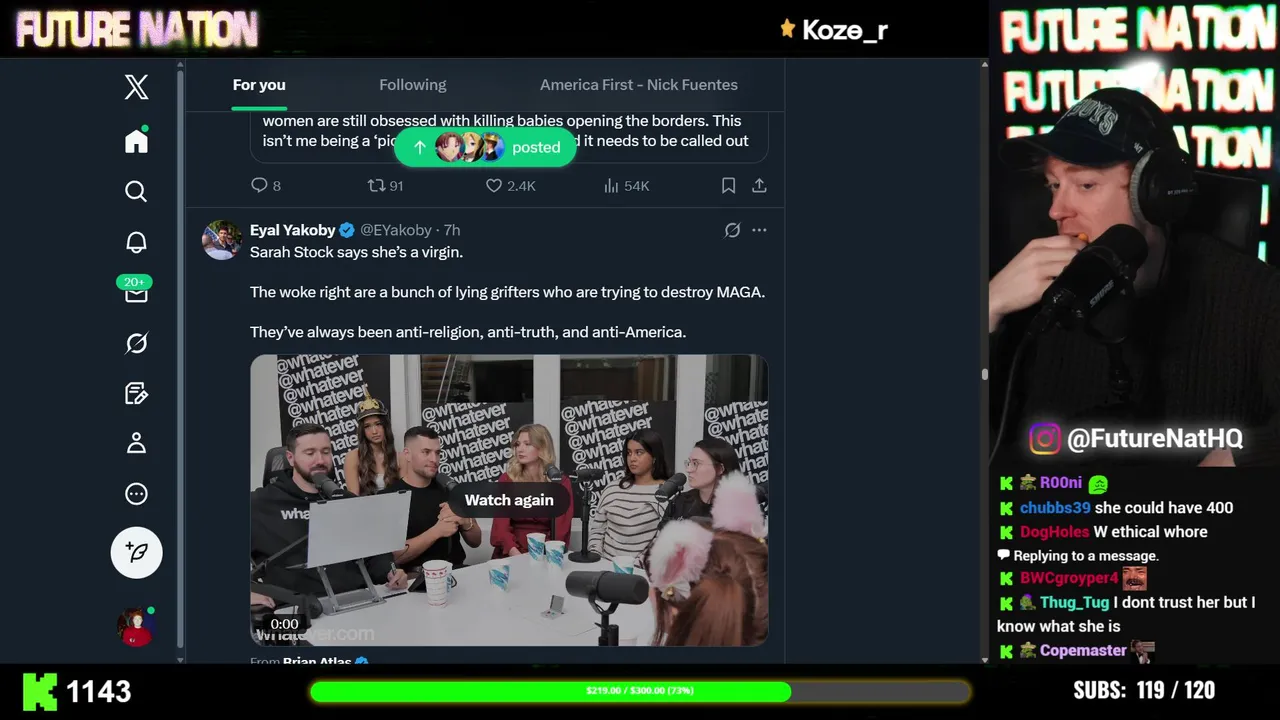
Task: Open the More circle menu in the sidebar
Action: [136, 494]
